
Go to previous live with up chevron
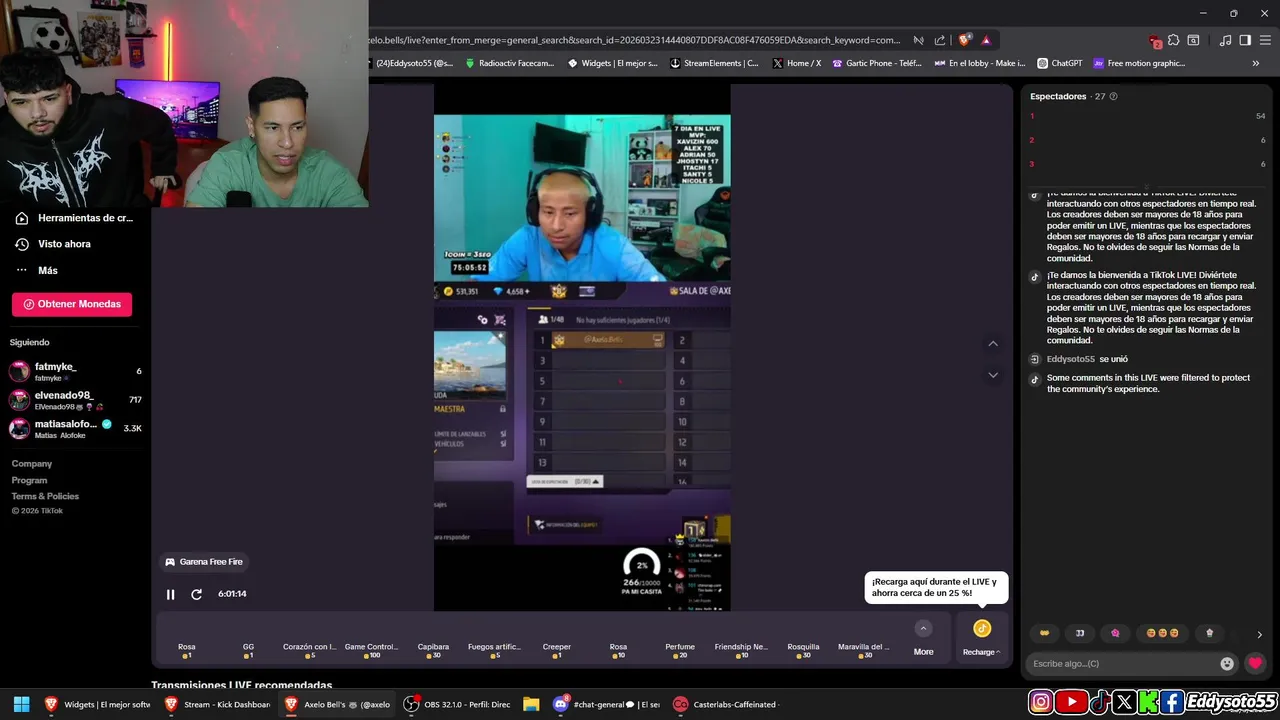pyautogui.click(x=993, y=343)
